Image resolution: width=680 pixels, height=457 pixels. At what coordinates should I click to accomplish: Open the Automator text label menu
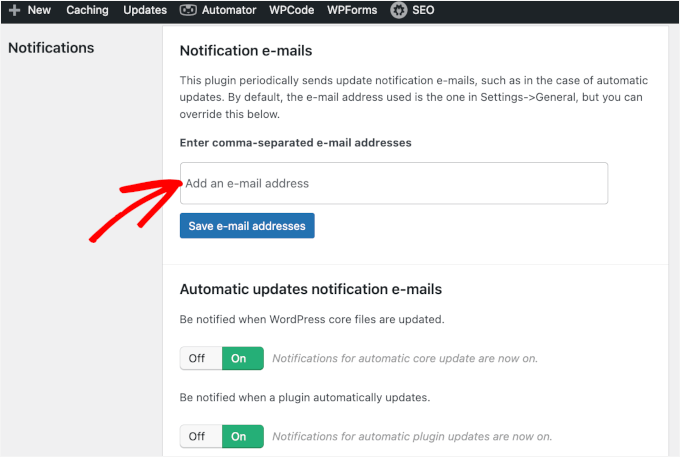click(x=231, y=10)
